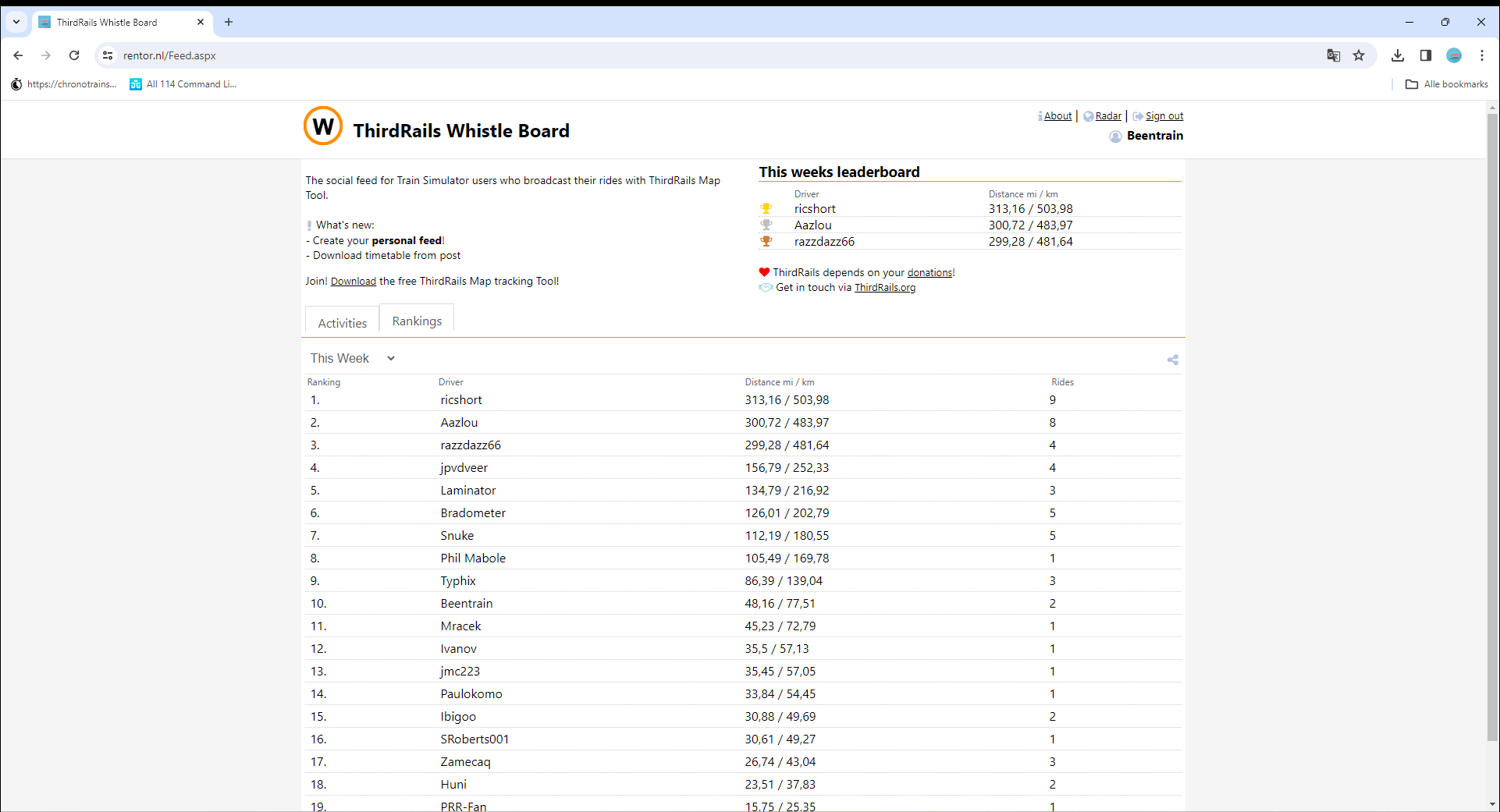Click Zamecaq in the rankings table
Image resolution: width=1500 pixels, height=812 pixels.
pos(465,762)
